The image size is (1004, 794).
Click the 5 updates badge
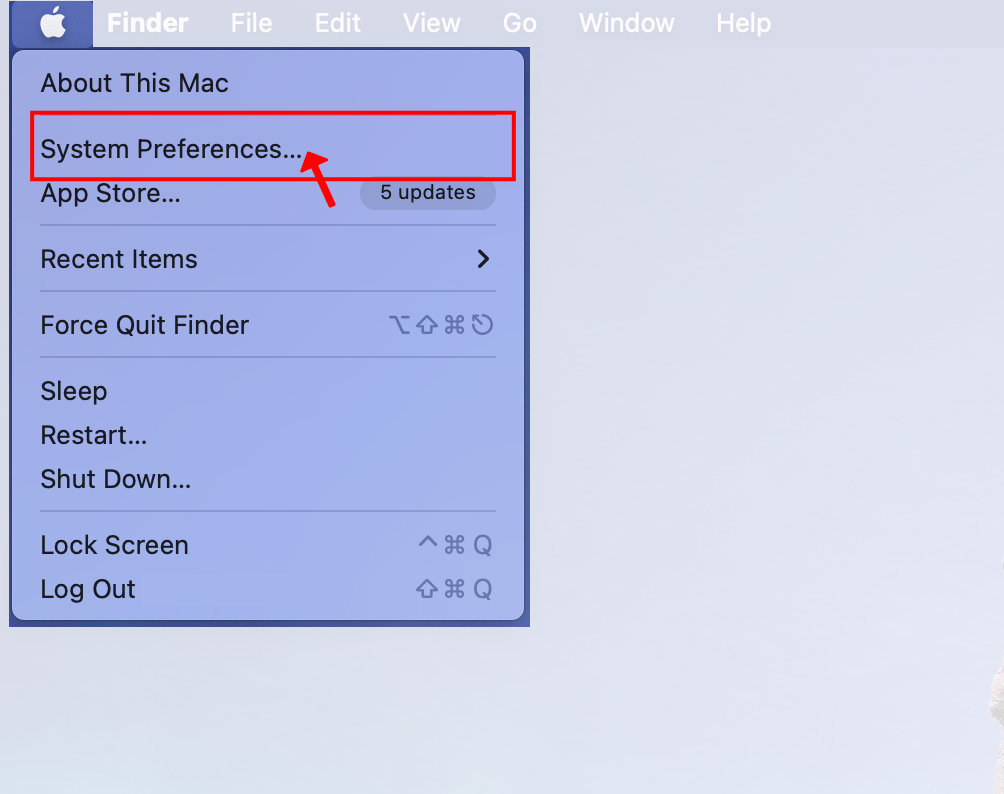coord(428,193)
